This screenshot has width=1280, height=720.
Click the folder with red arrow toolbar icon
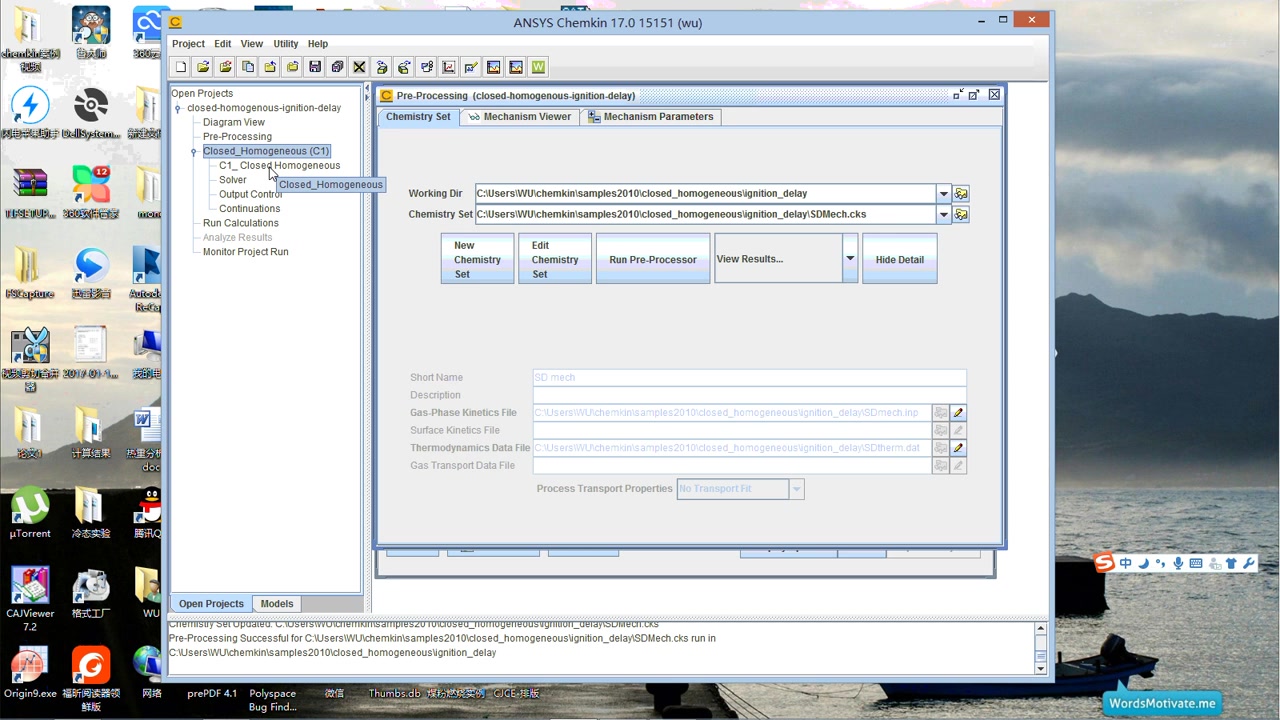click(x=225, y=67)
